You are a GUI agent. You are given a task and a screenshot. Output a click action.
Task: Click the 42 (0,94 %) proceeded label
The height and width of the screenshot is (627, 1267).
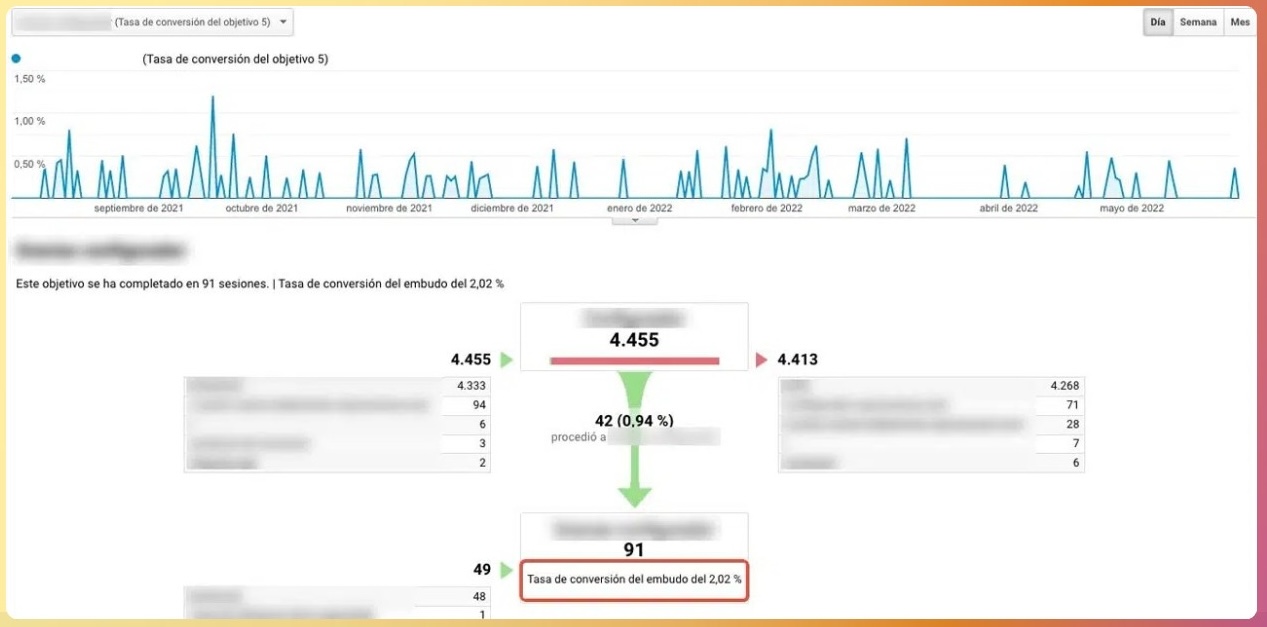pos(634,421)
